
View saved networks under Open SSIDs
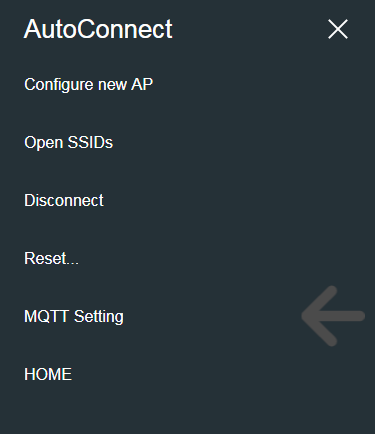tap(69, 143)
